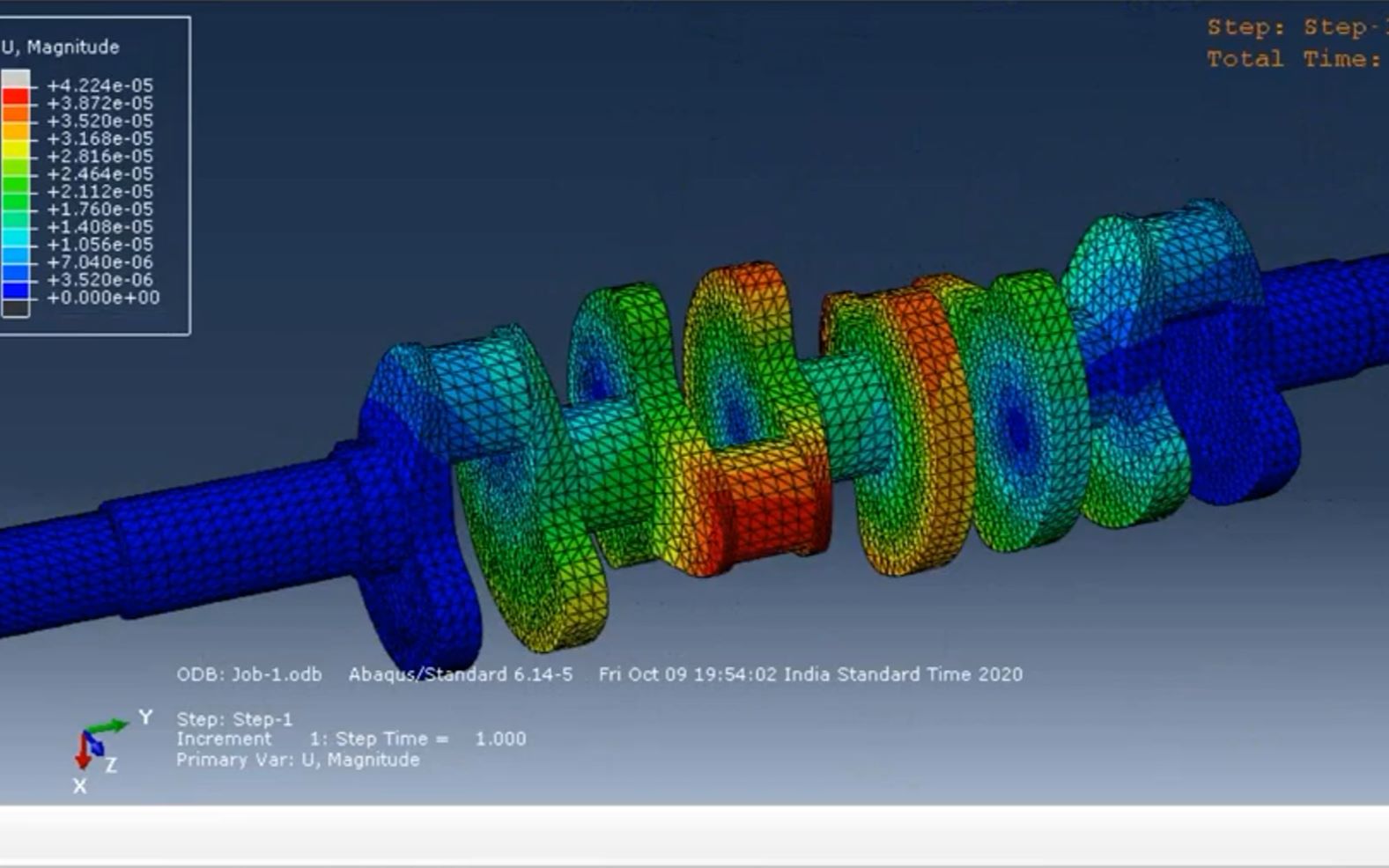Select the "Abaqus/Standard 6.14-5" text
The image size is (1389, 868).
point(461,674)
